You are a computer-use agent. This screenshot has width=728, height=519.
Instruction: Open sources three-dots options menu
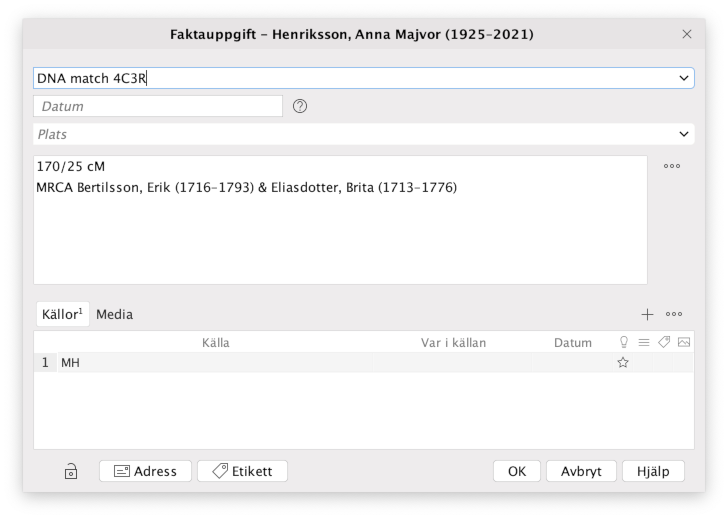[x=674, y=314]
